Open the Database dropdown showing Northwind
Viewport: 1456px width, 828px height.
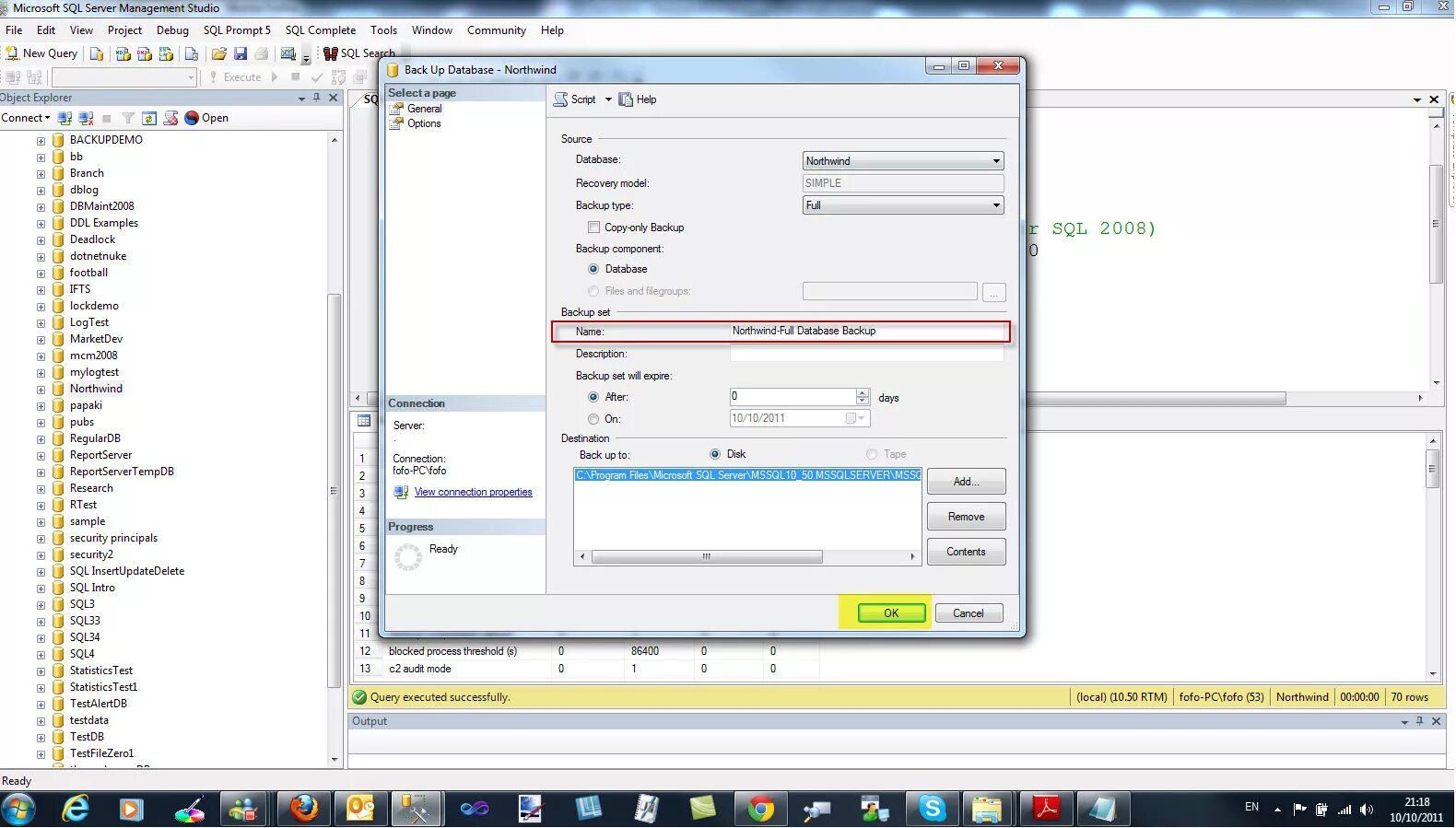click(x=903, y=161)
